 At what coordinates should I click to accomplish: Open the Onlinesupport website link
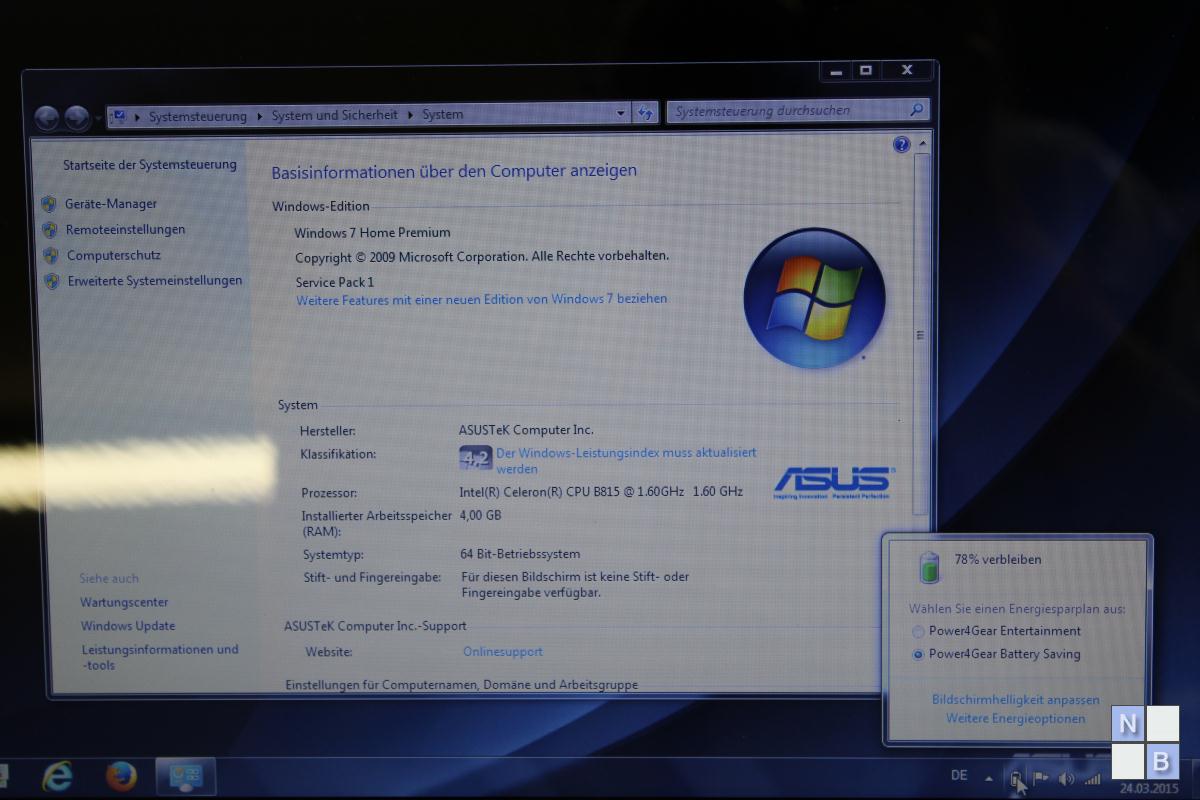[x=502, y=652]
